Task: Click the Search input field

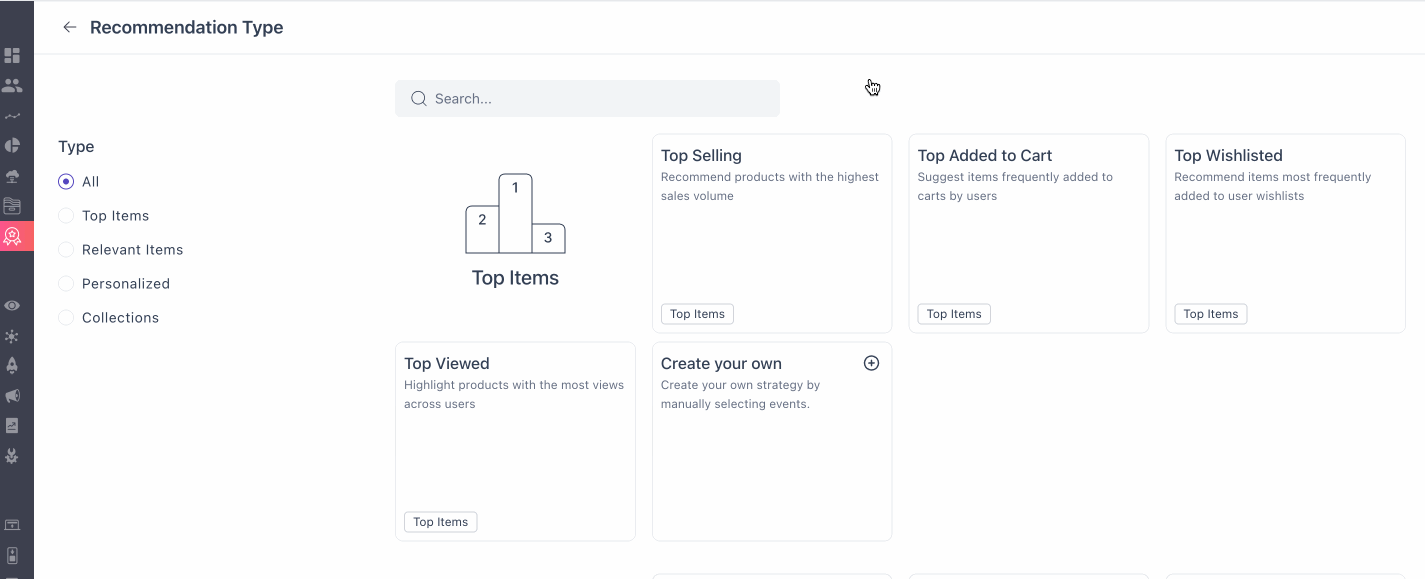Action: [x=600, y=99]
